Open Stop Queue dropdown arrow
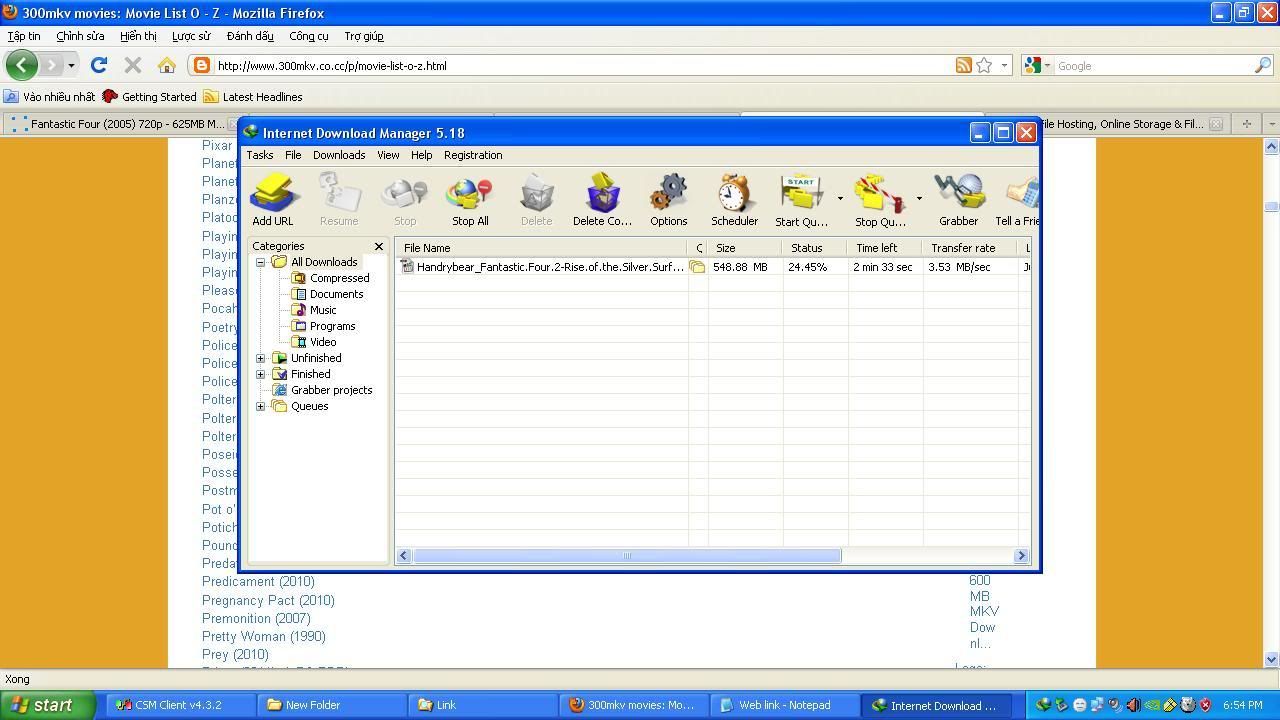Viewport: 1280px width, 720px height. tap(919, 198)
